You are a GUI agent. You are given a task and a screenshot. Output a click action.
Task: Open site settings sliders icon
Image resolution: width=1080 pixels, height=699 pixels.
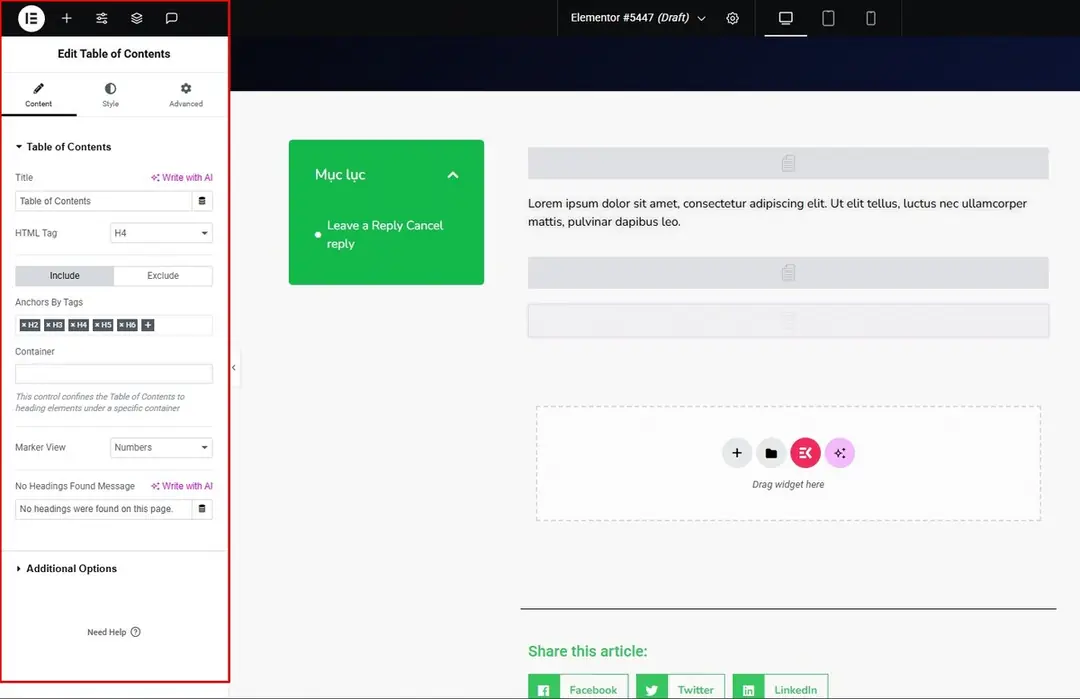(x=101, y=18)
